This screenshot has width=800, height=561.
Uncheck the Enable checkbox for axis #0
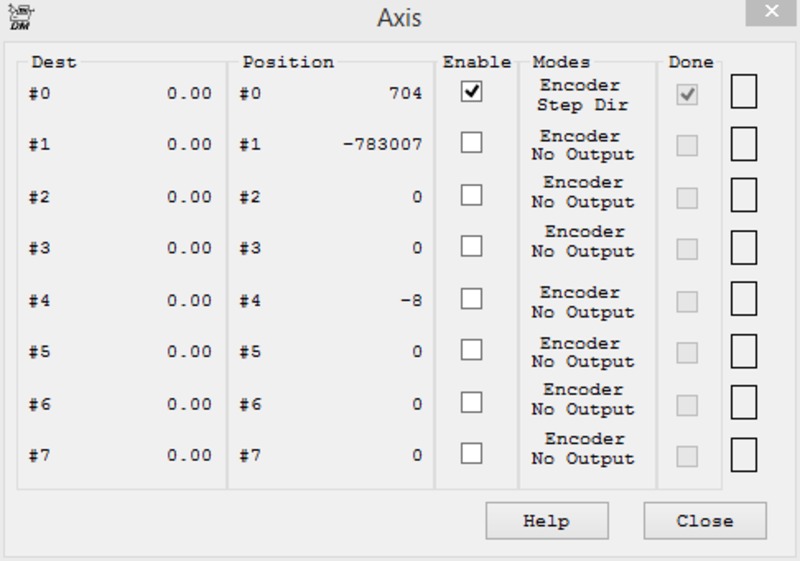pyautogui.click(x=471, y=92)
